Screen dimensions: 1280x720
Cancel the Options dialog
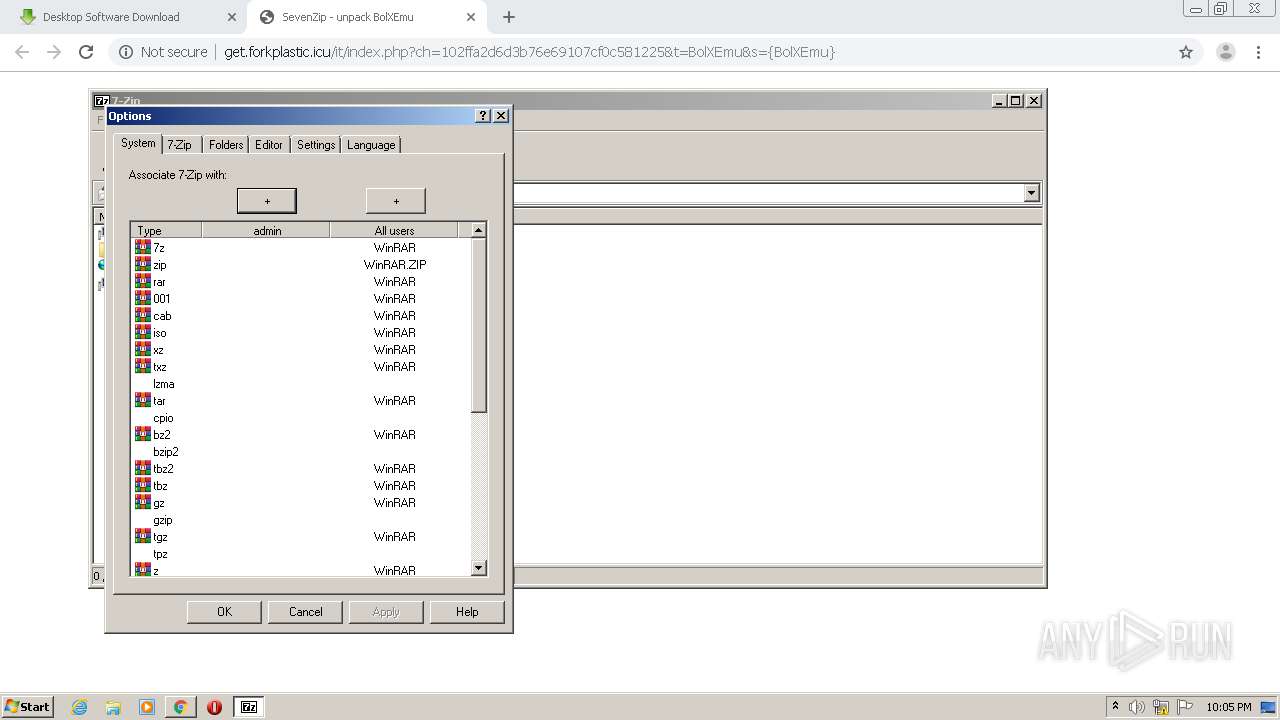tap(305, 612)
